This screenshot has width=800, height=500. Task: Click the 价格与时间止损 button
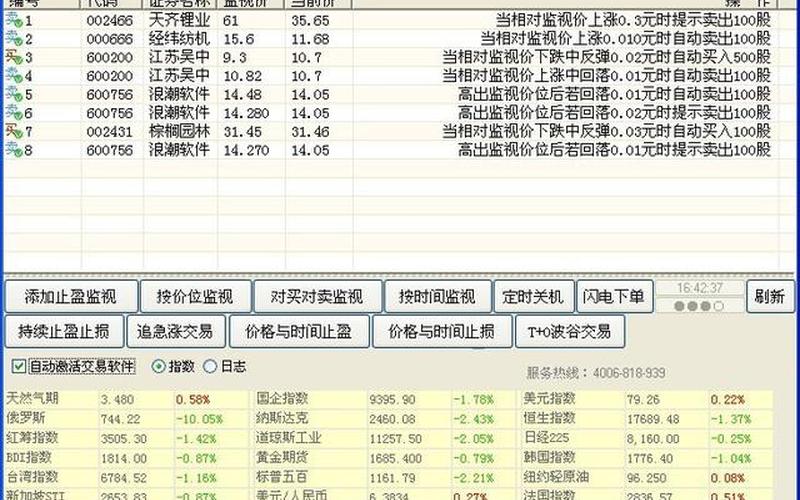click(x=442, y=332)
